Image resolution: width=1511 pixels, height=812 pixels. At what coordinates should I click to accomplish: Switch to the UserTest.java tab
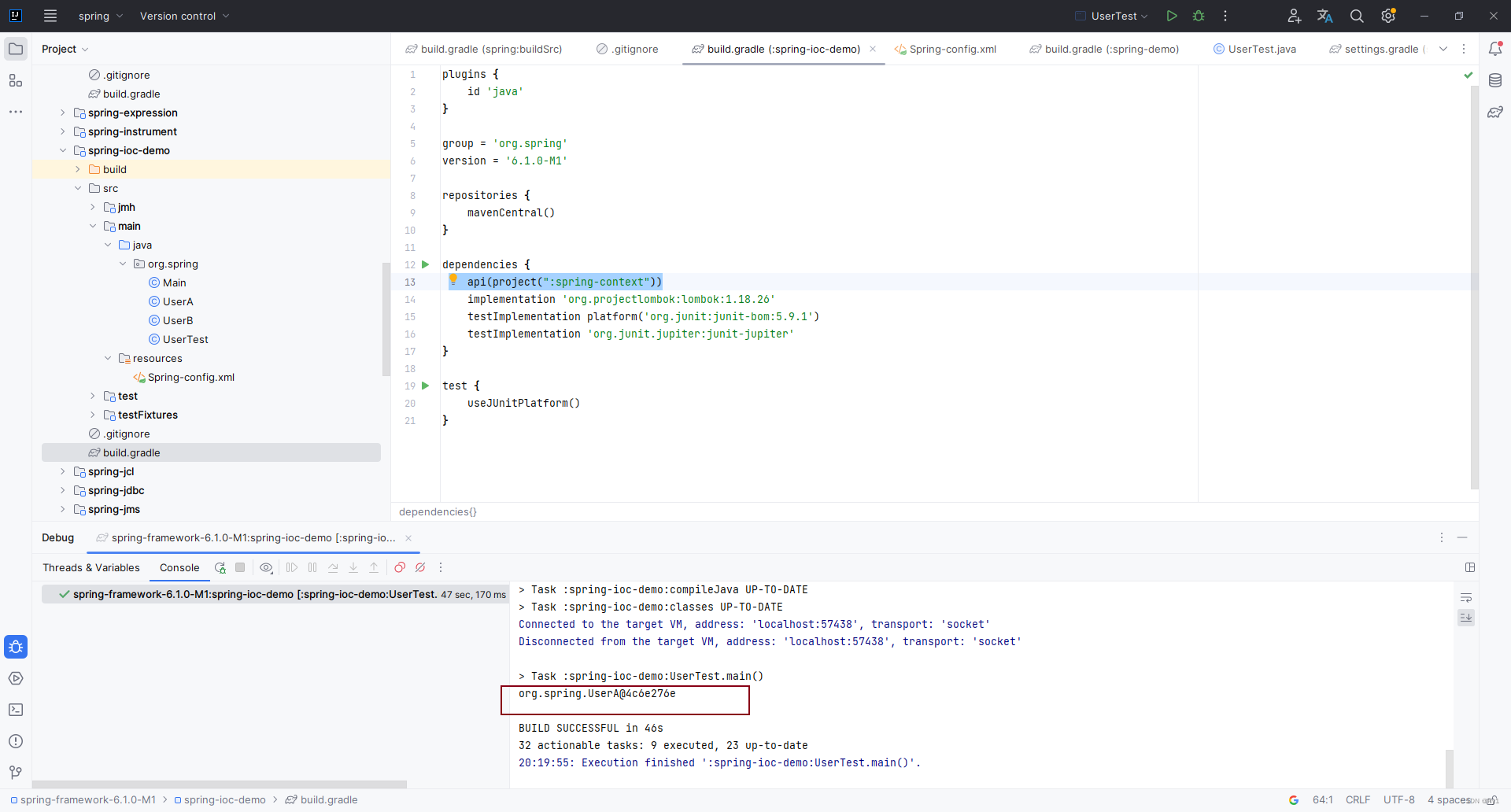point(1254,49)
